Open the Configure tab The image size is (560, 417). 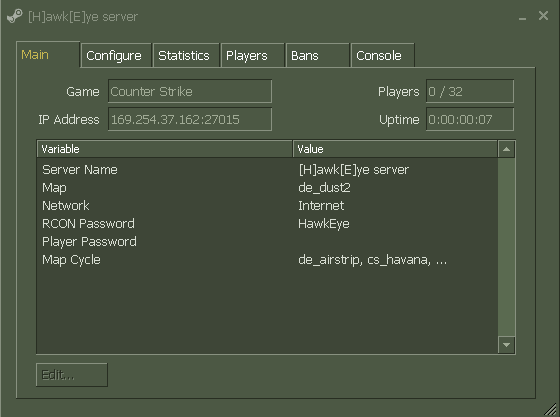[116, 55]
